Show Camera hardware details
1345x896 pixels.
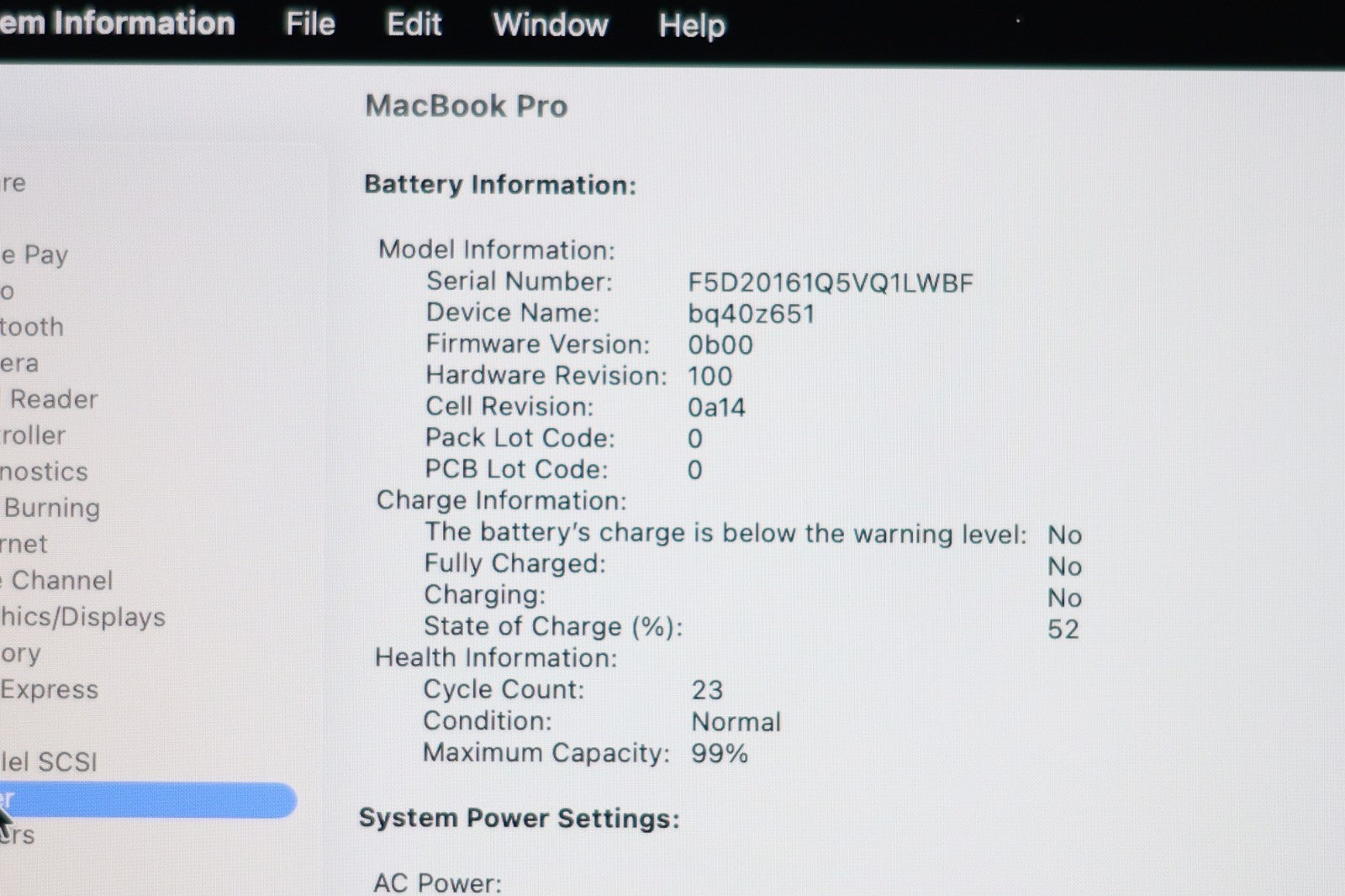pyautogui.click(x=19, y=364)
